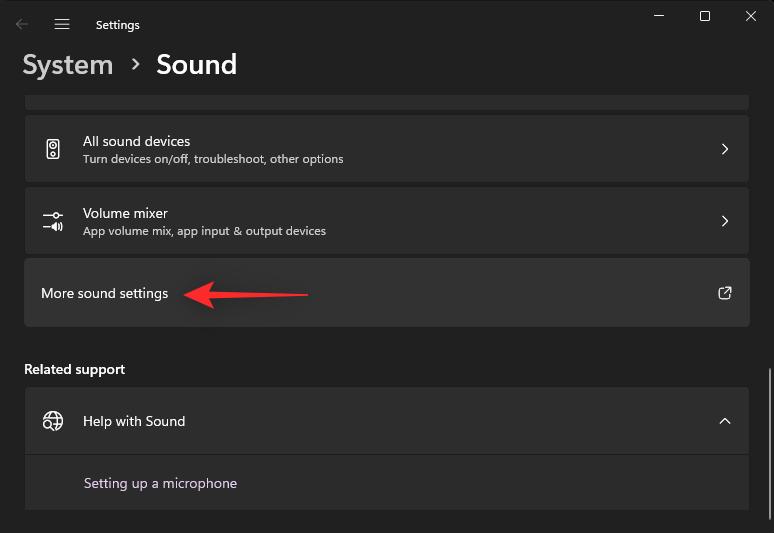Expand All sound devices with its chevron
The height and width of the screenshot is (533, 774).
(725, 149)
